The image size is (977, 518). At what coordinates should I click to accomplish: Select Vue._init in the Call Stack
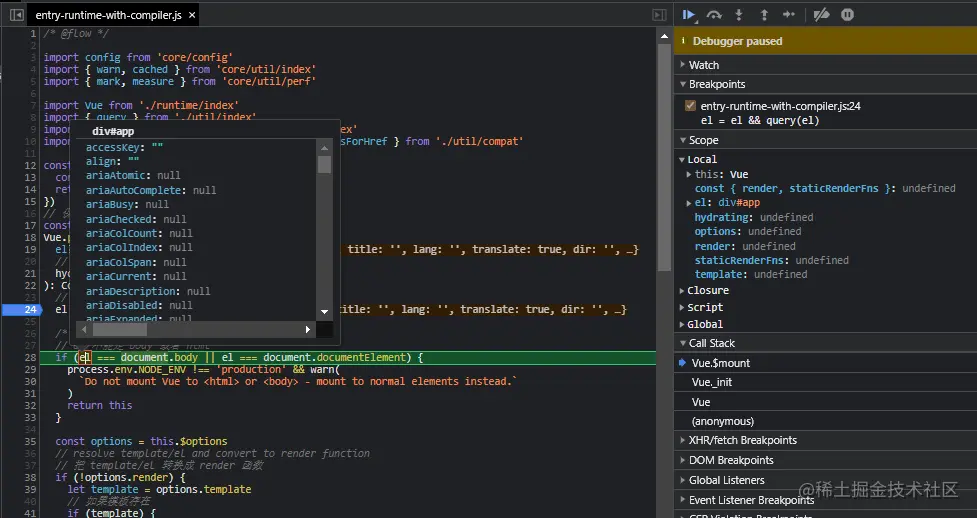tap(711, 382)
